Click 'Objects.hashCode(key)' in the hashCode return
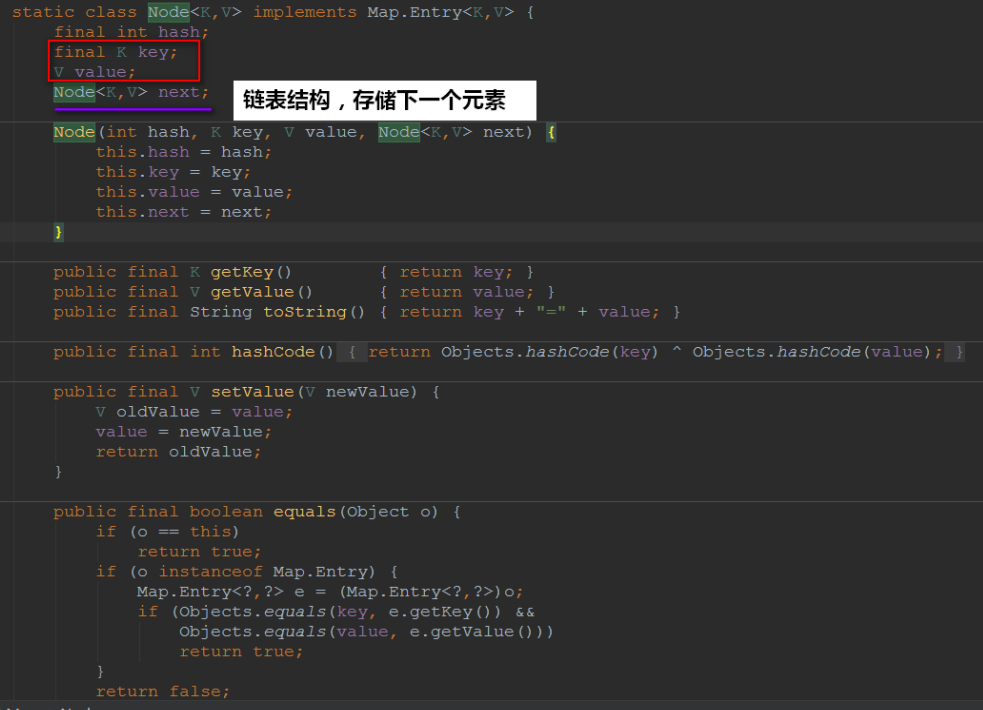 550,352
